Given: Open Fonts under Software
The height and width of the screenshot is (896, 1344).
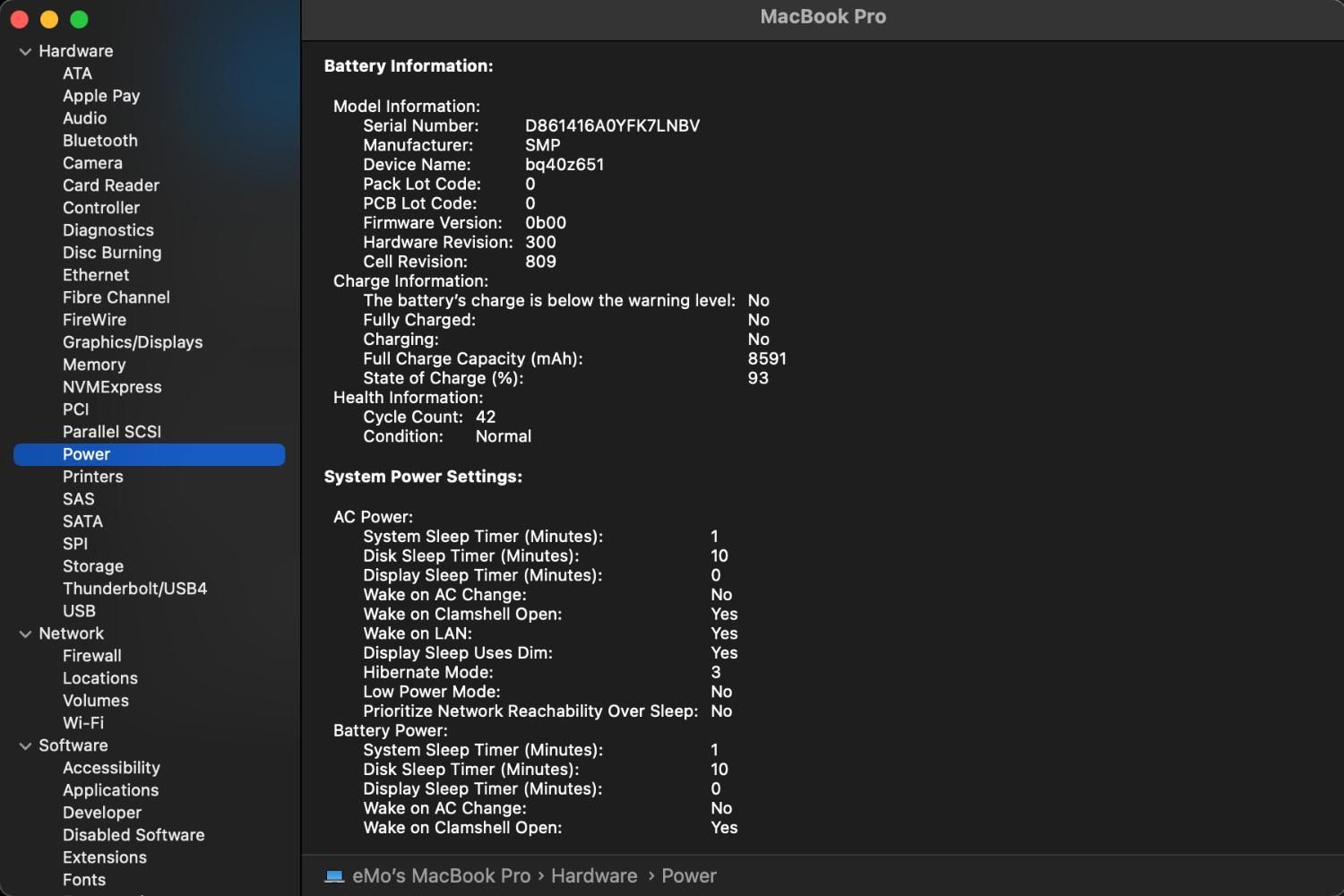Looking at the screenshot, I should [84, 880].
